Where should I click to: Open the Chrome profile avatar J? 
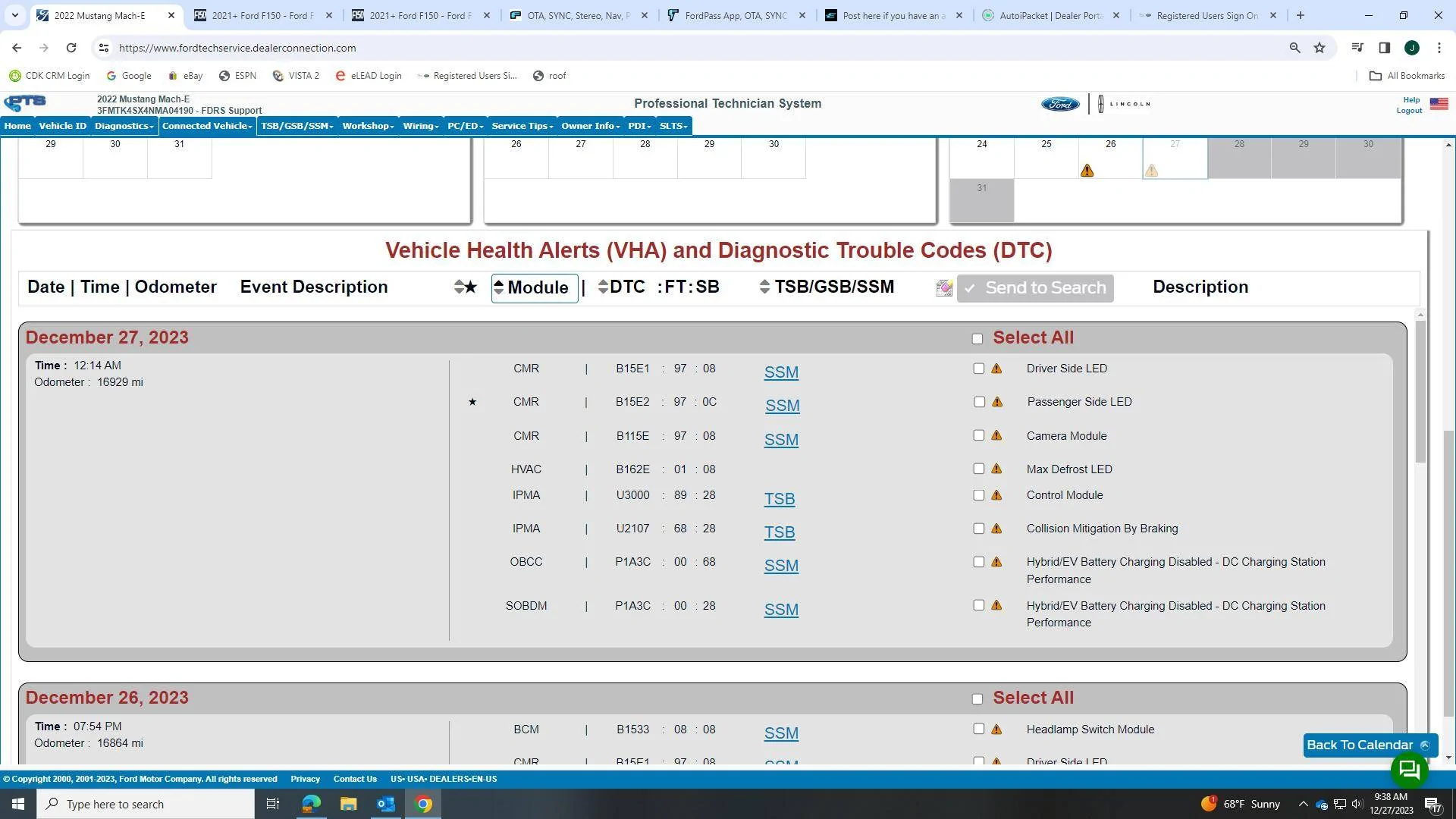[x=1412, y=48]
